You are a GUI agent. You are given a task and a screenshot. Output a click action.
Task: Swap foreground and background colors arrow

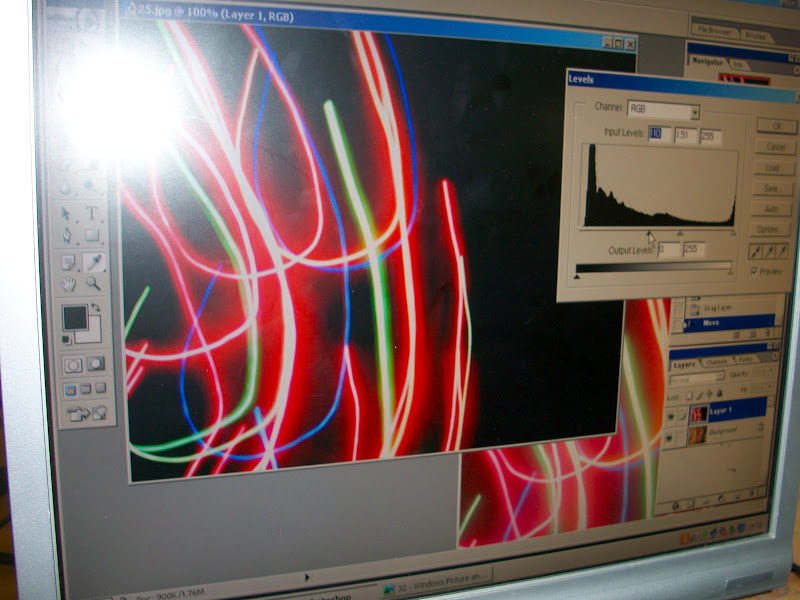tap(95, 308)
